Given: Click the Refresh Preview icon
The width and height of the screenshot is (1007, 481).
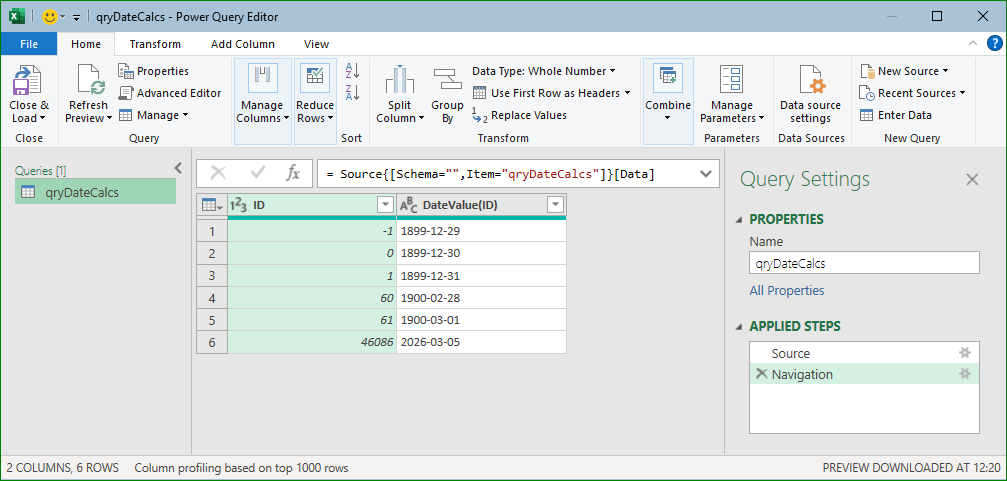Looking at the screenshot, I should (x=89, y=81).
